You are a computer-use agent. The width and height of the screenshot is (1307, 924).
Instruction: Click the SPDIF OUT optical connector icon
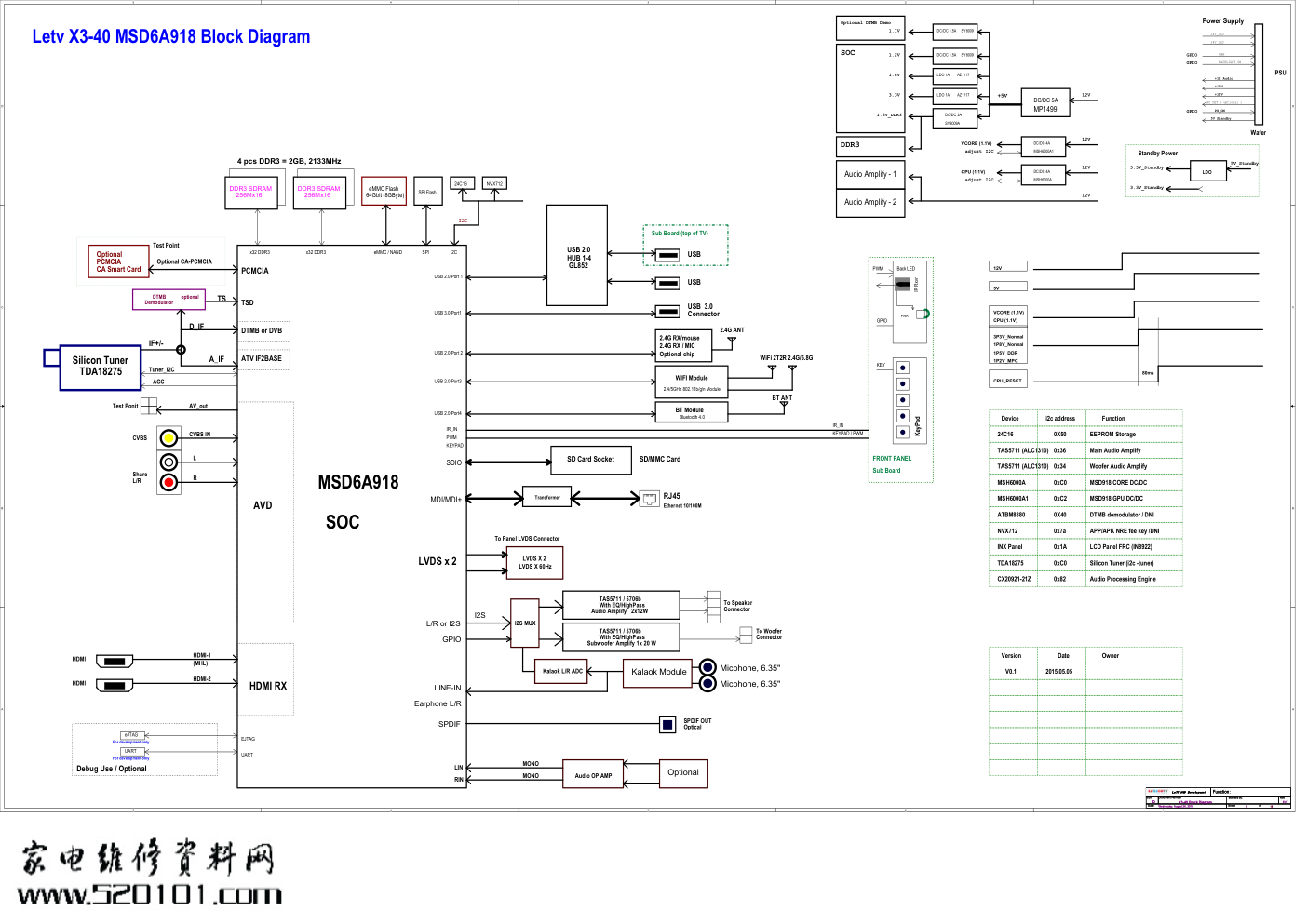(x=667, y=724)
